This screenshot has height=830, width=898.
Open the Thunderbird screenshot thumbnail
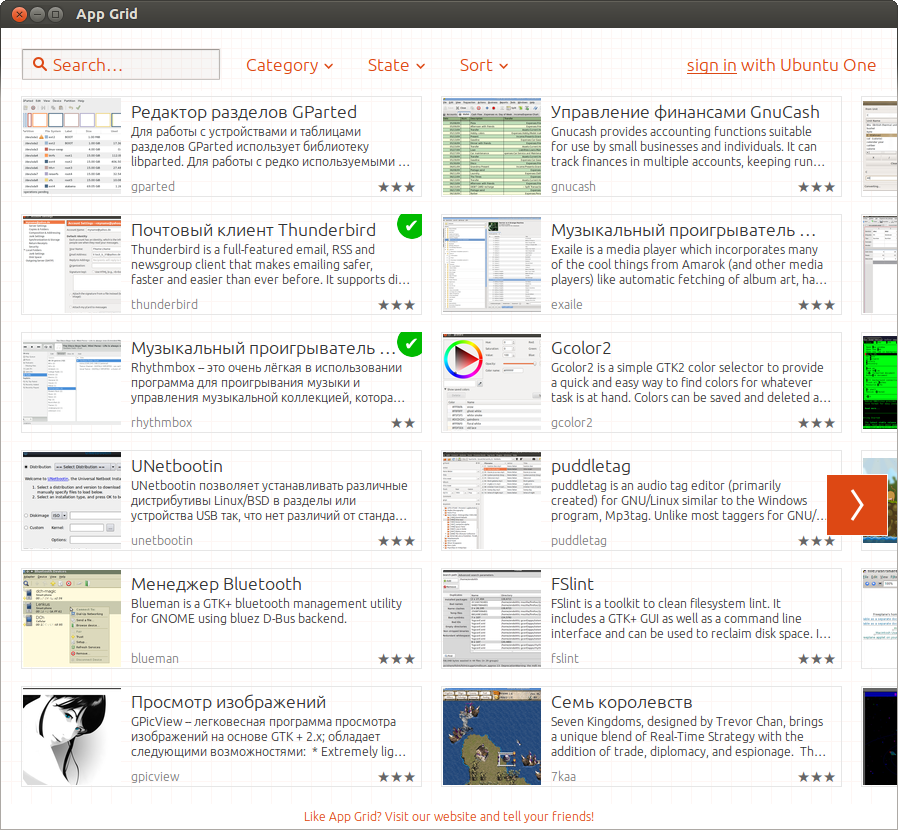tap(72, 265)
